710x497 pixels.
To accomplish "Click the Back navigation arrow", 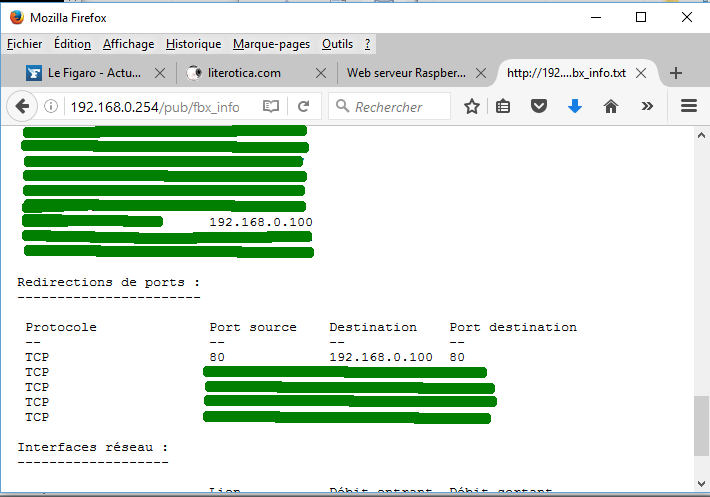I will [22, 106].
